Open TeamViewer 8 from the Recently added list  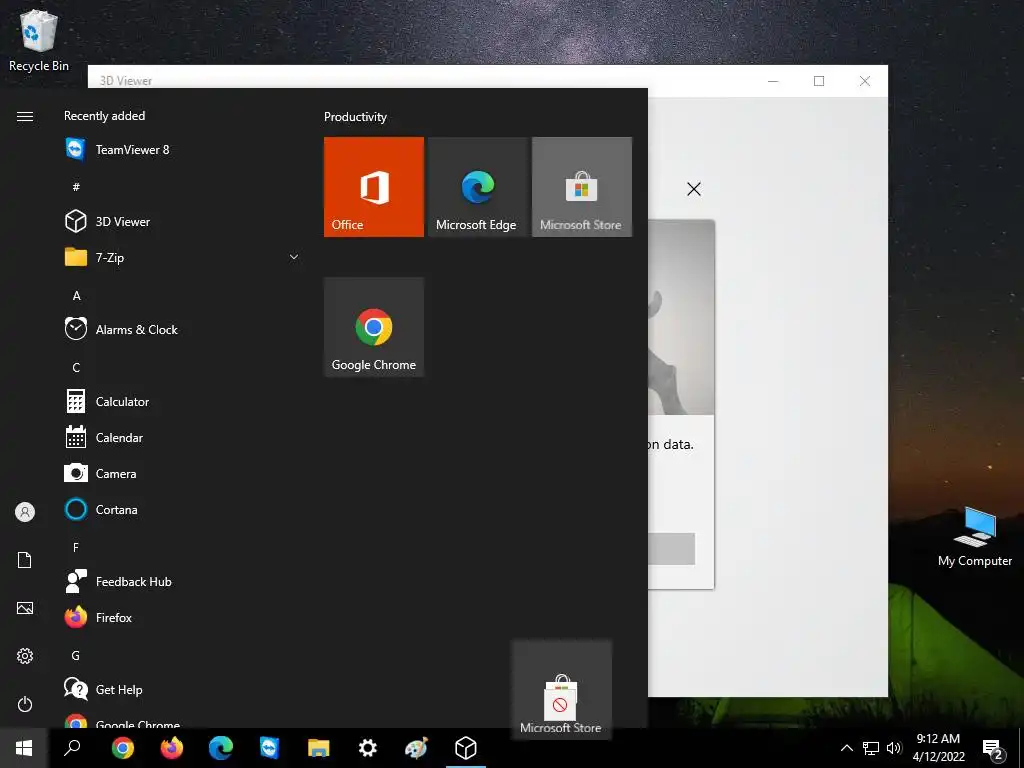[180, 150]
